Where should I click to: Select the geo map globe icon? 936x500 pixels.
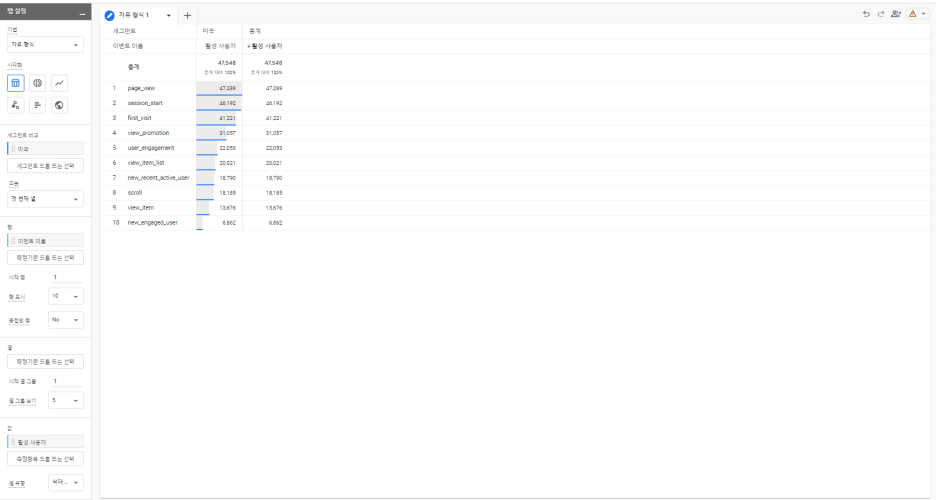(x=59, y=105)
